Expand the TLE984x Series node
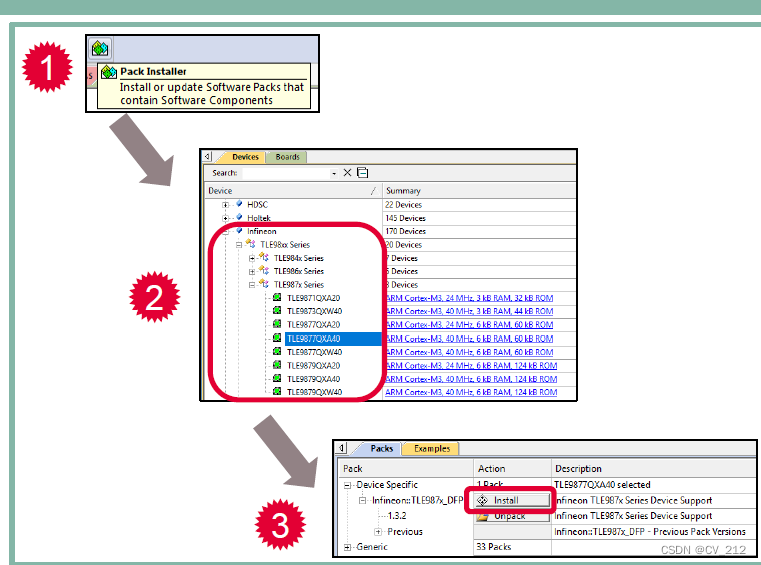Viewport: 761px width, 565px height. coord(252,258)
